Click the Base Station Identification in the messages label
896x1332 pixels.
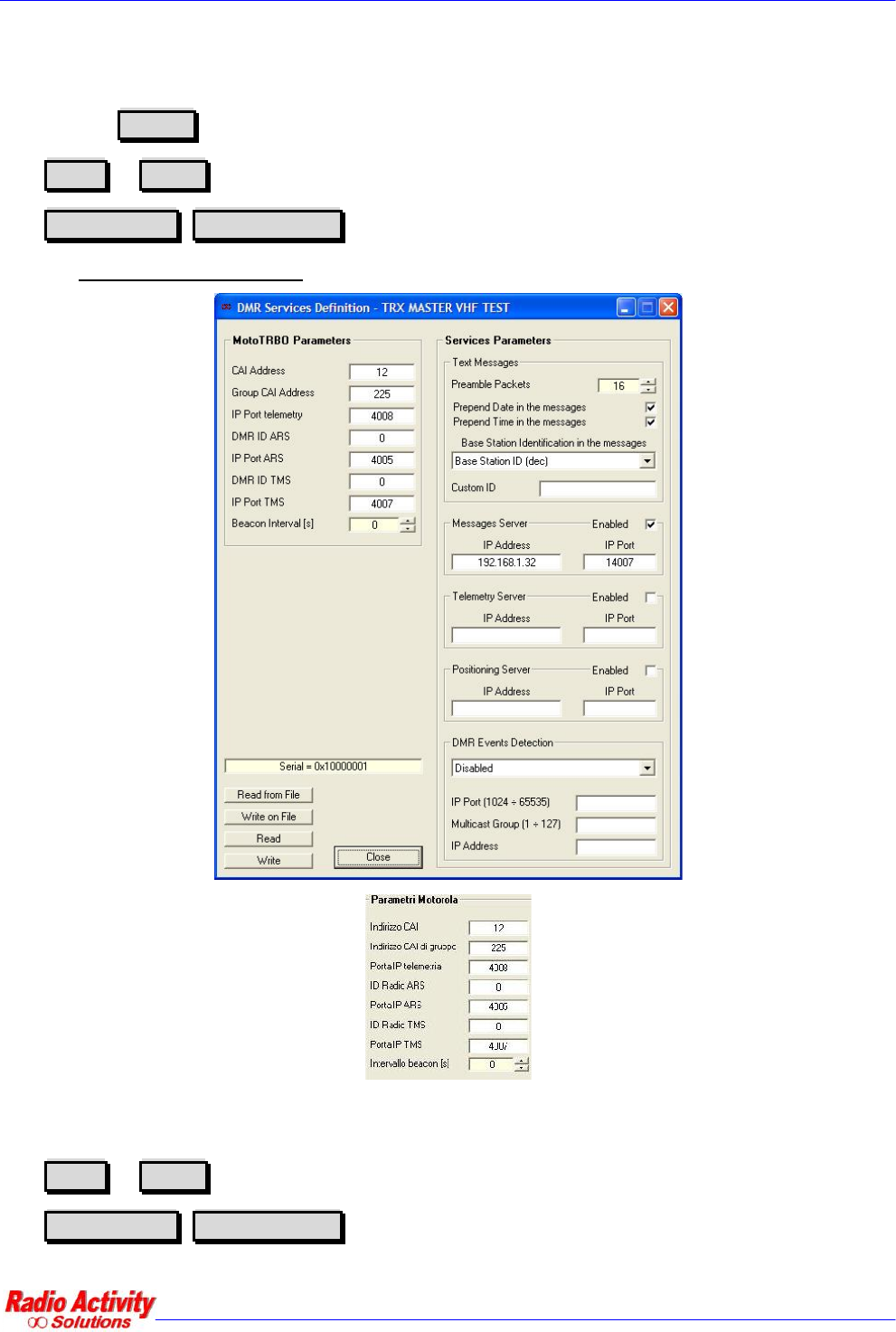(553, 443)
